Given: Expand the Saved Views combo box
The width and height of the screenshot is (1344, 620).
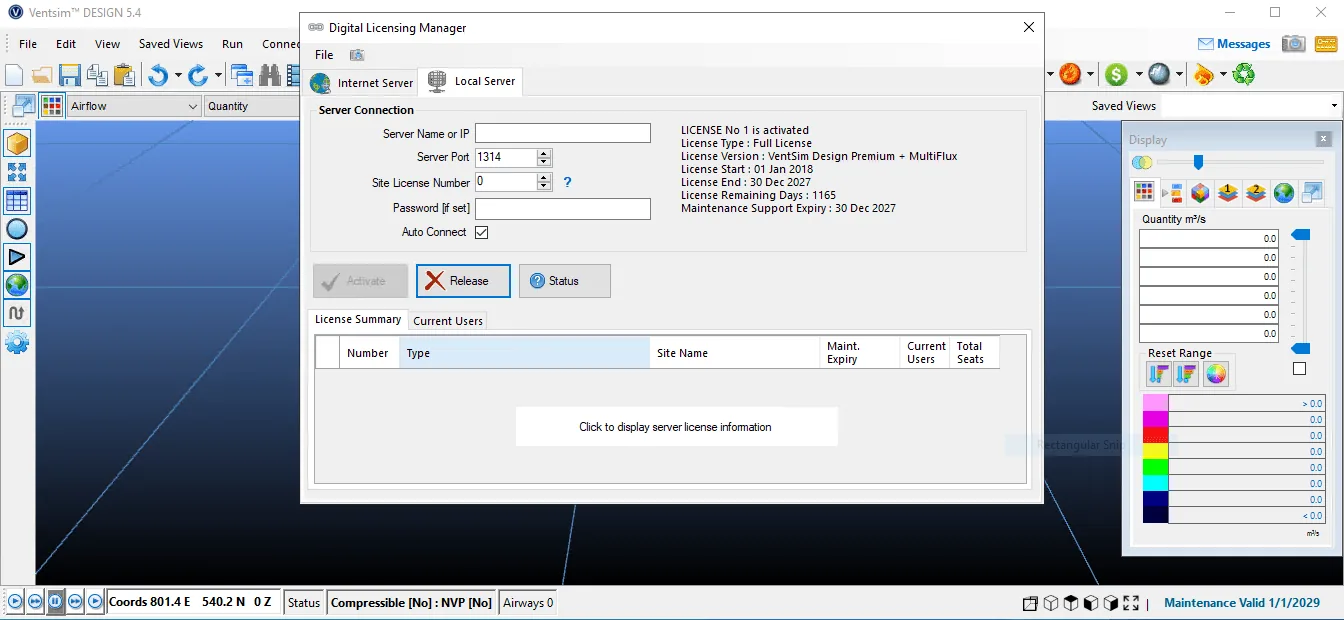Looking at the screenshot, I should [1250, 106].
